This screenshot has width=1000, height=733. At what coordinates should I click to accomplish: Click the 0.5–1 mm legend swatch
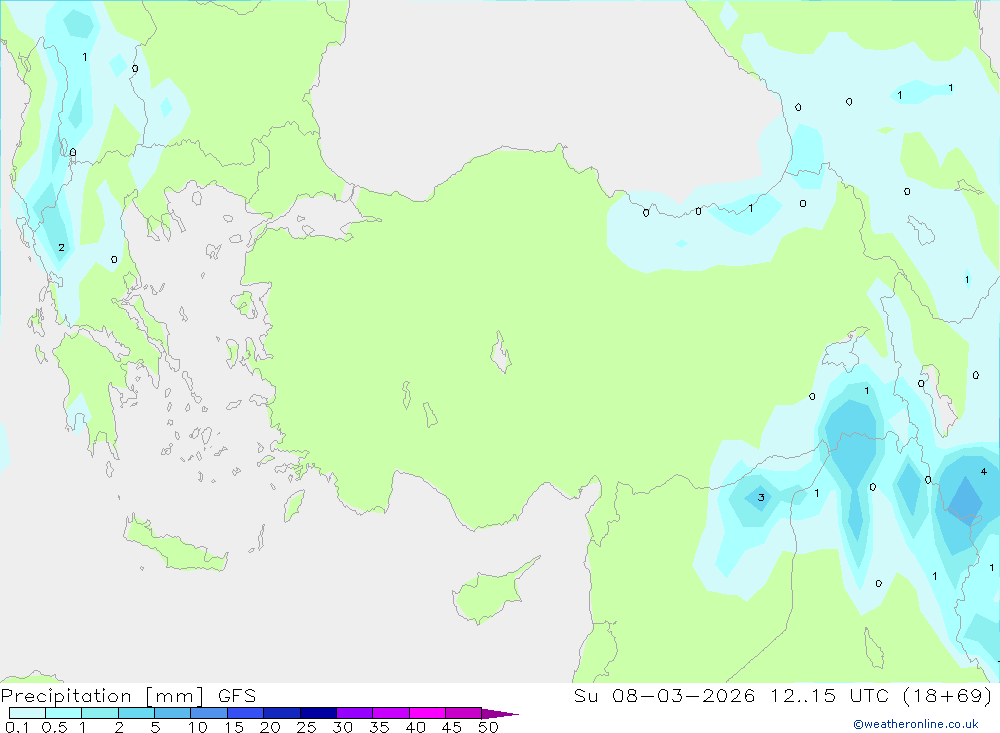click(x=63, y=713)
